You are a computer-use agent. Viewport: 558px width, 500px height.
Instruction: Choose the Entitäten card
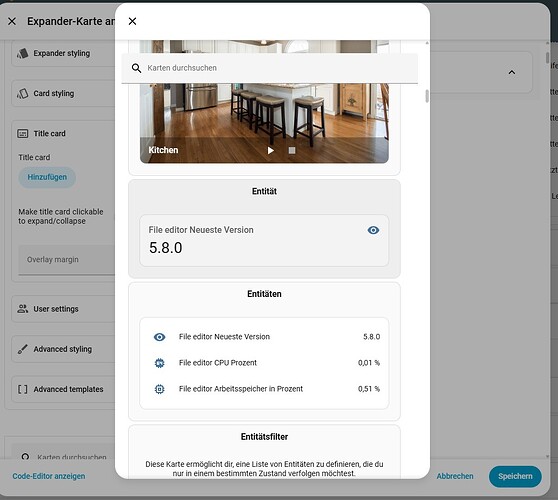(264, 351)
